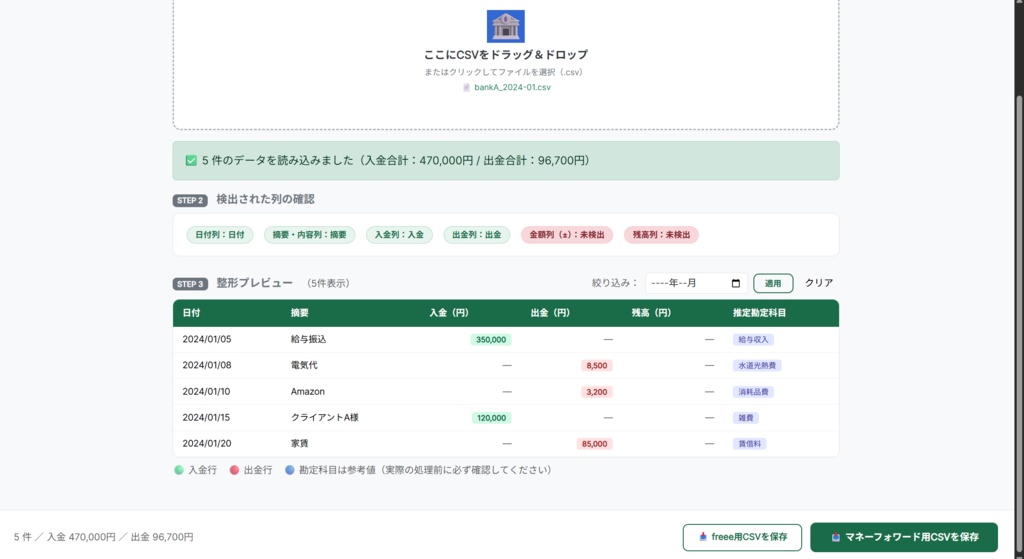Viewport: 1024px width, 559px height.
Task: Select the 2024/01/15 date cell
Action: [207, 418]
